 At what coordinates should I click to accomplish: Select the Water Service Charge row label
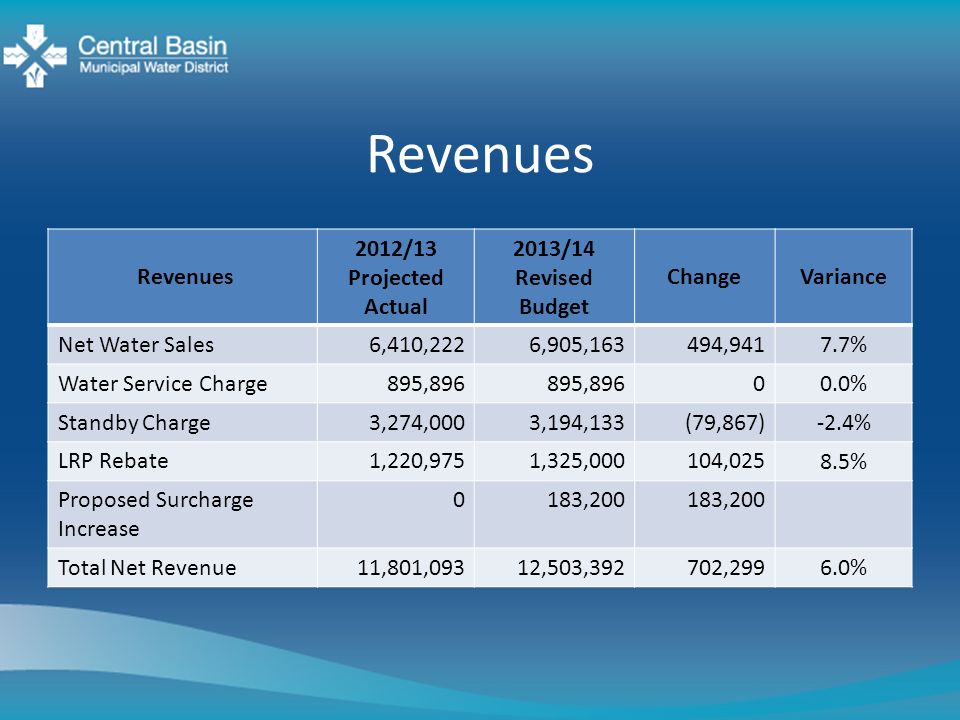[x=163, y=384]
